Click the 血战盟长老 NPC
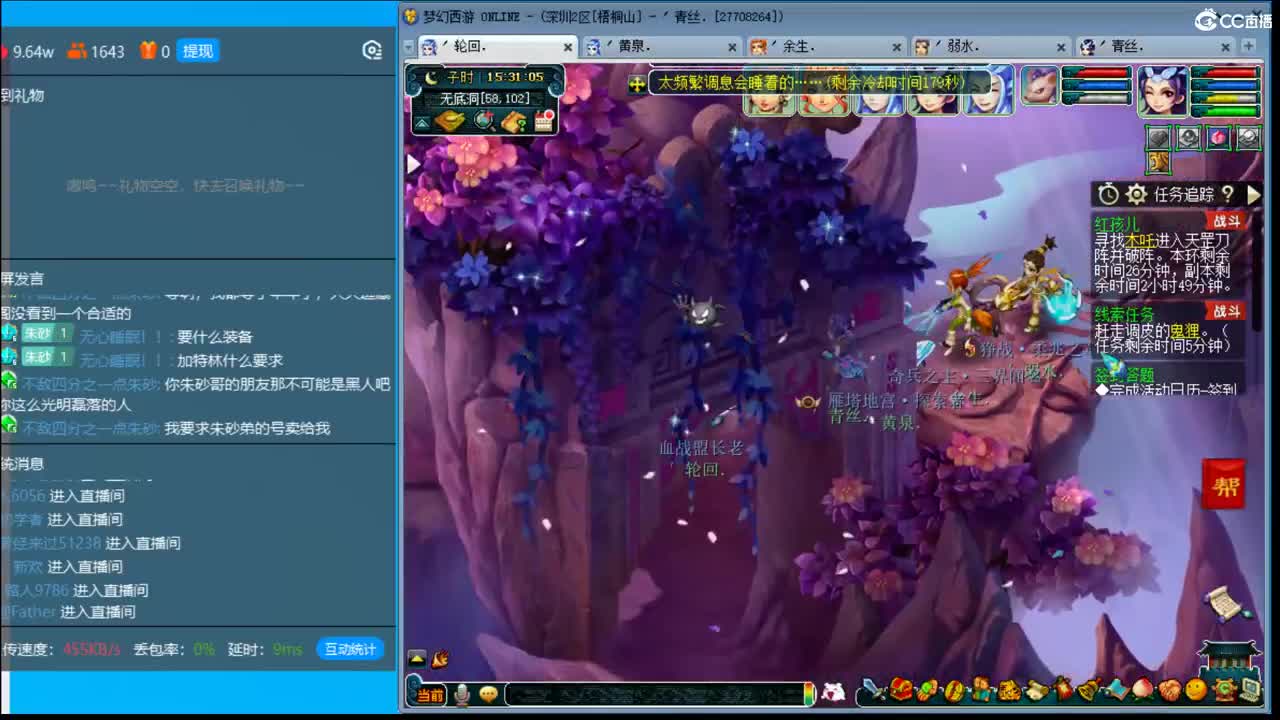 [x=703, y=449]
